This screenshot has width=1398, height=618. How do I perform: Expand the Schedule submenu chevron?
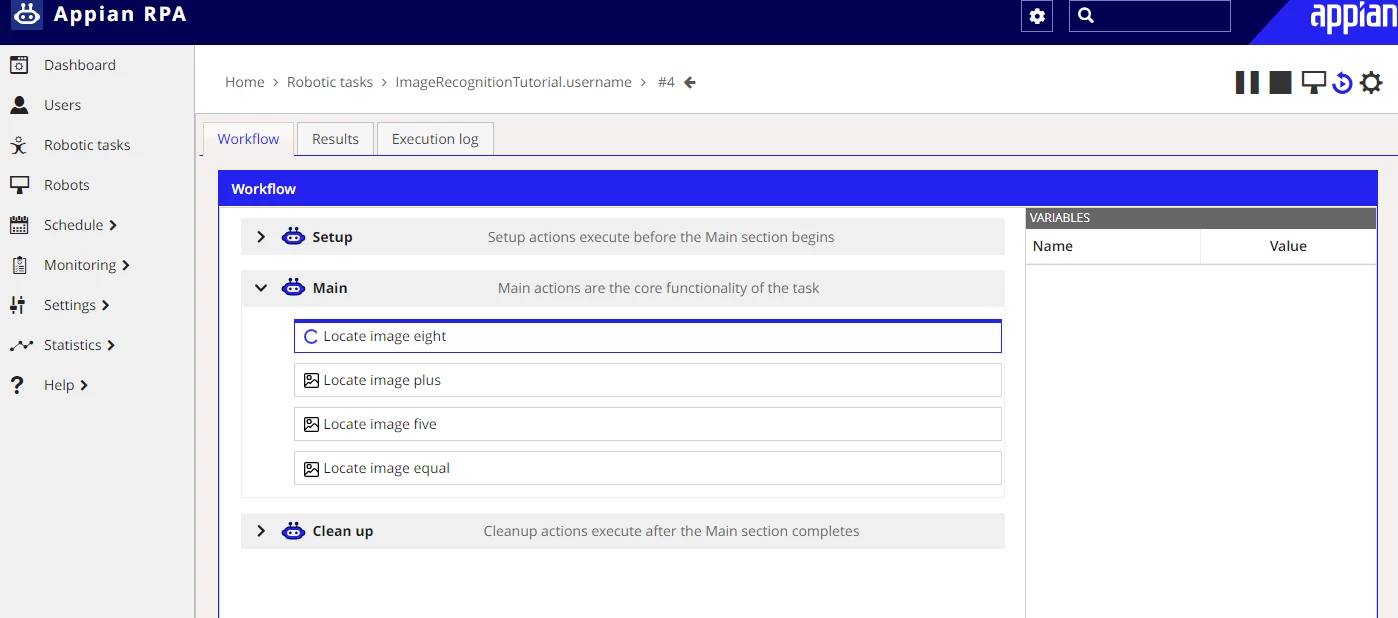pos(113,225)
